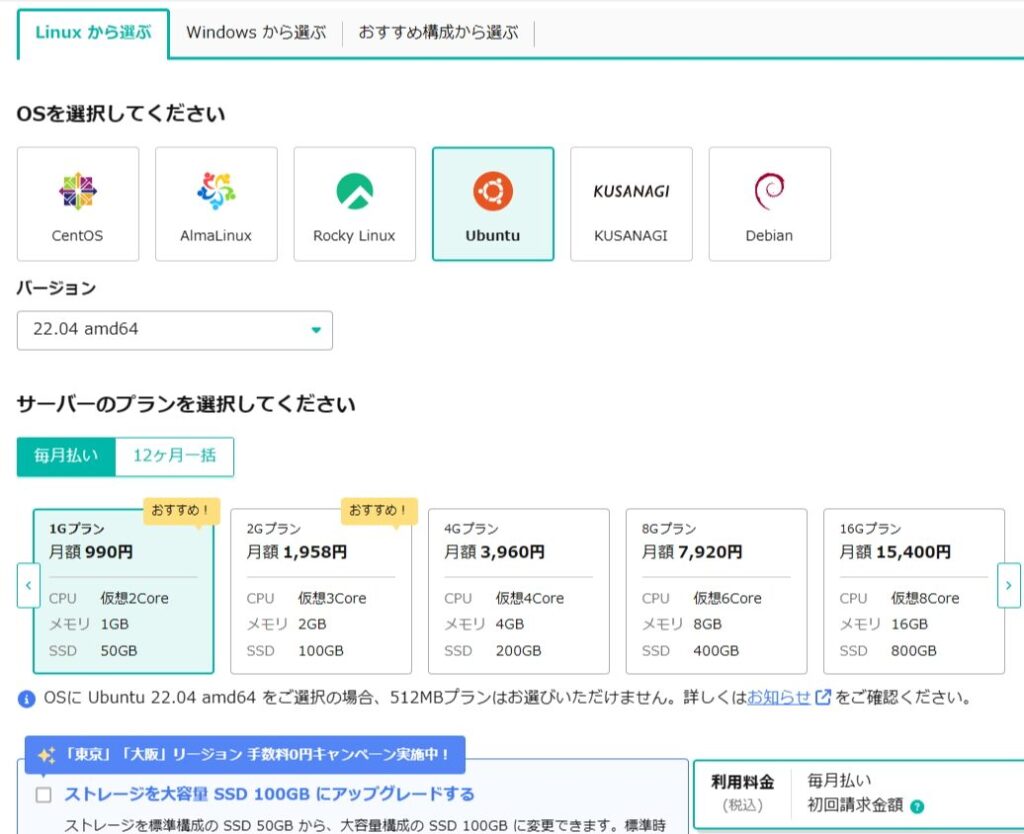1024x834 pixels.
Task: Open the version dropdown showing 22.04 amd64
Action: coord(175,329)
